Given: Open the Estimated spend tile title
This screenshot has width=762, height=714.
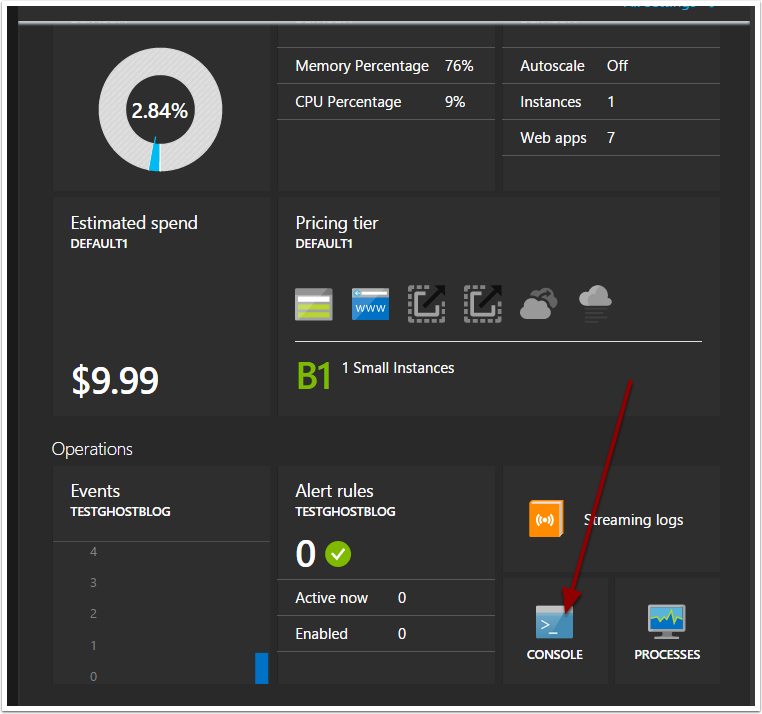Looking at the screenshot, I should (x=134, y=223).
